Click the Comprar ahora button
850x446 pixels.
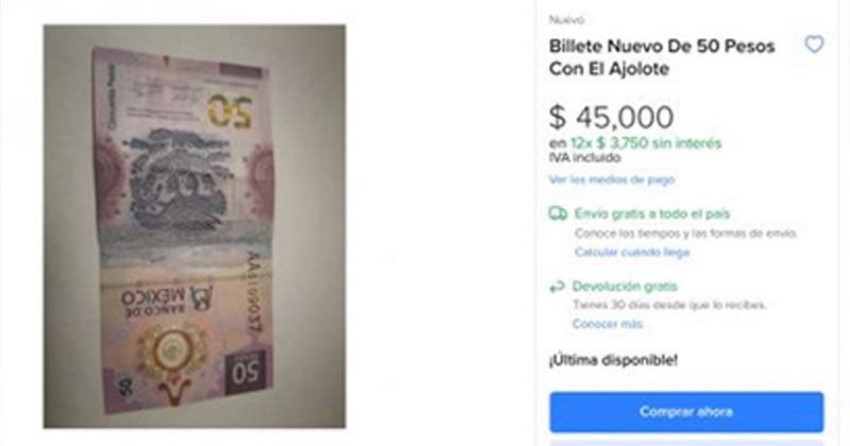click(686, 412)
